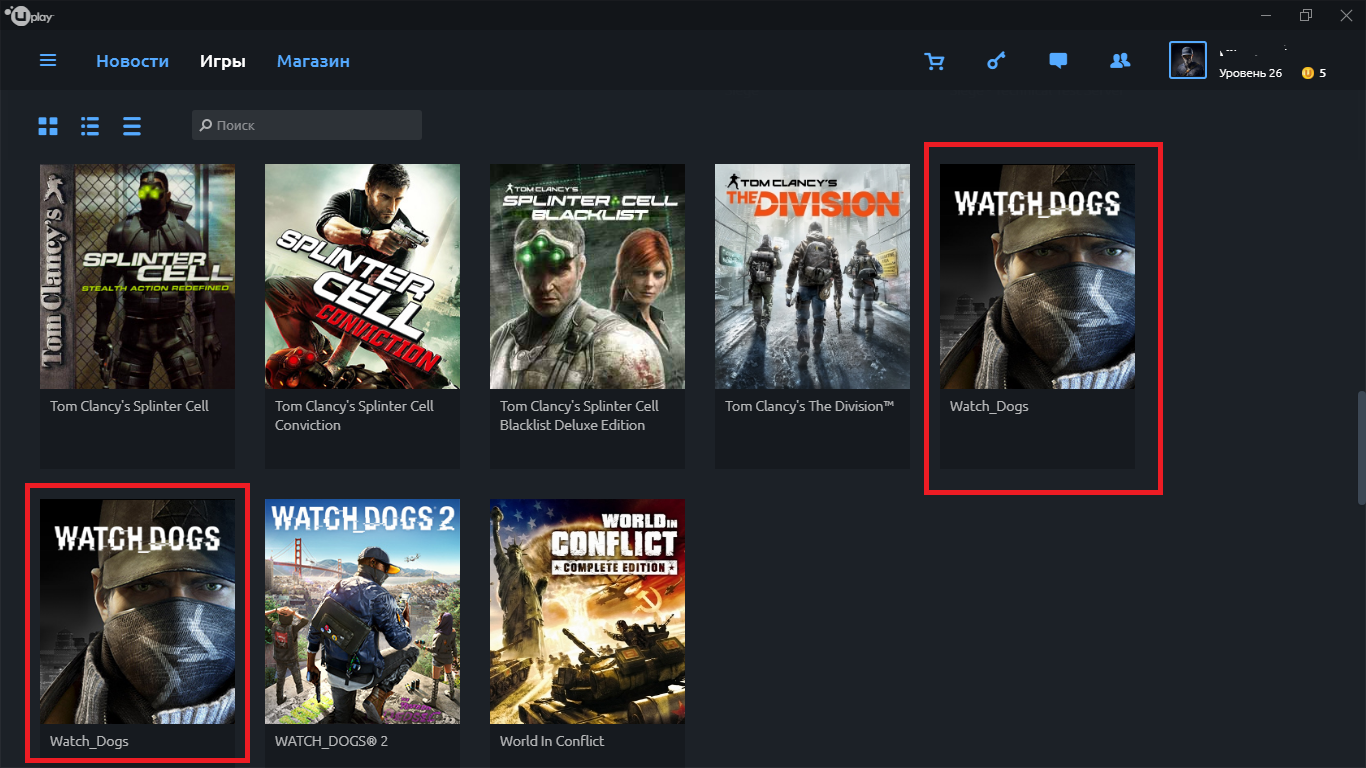Close the Uplay window
The width and height of the screenshot is (1366, 768).
pos(1346,15)
